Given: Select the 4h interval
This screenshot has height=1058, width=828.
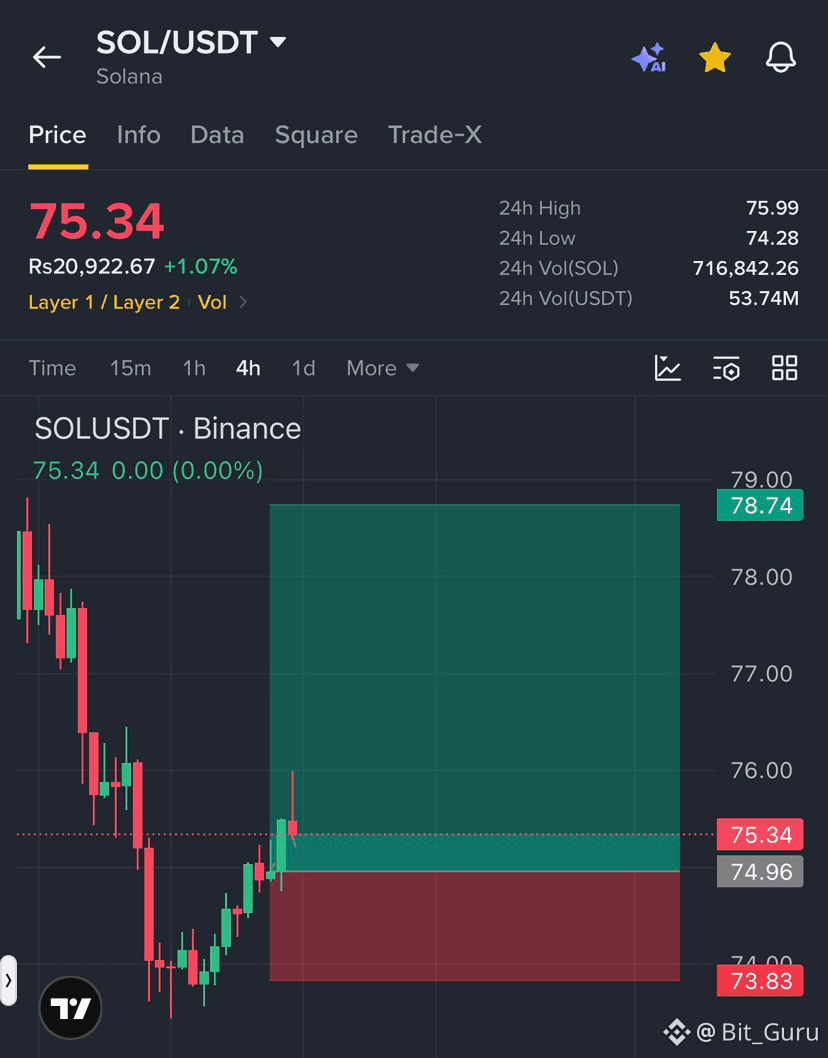Looking at the screenshot, I should pos(248,368).
